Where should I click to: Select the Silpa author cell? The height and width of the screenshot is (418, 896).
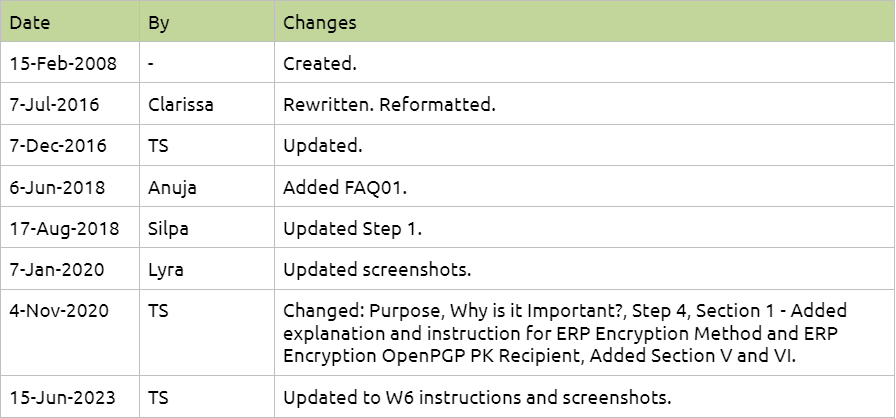(207, 228)
